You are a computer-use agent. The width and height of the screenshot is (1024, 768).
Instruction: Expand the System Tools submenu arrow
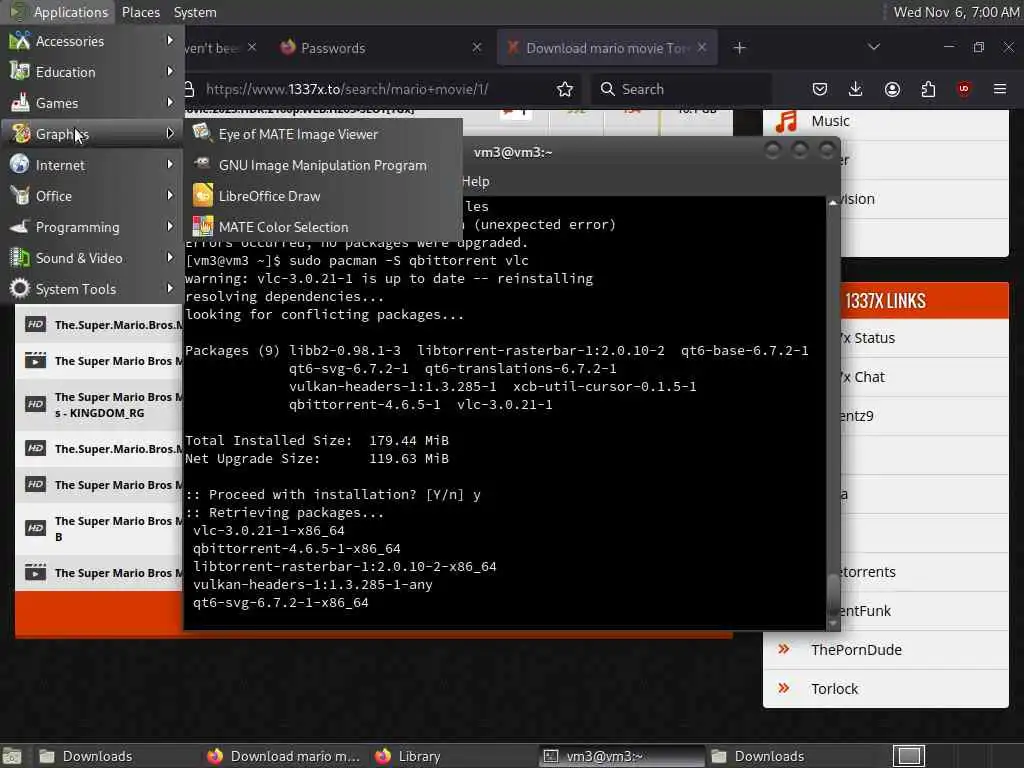pos(170,287)
